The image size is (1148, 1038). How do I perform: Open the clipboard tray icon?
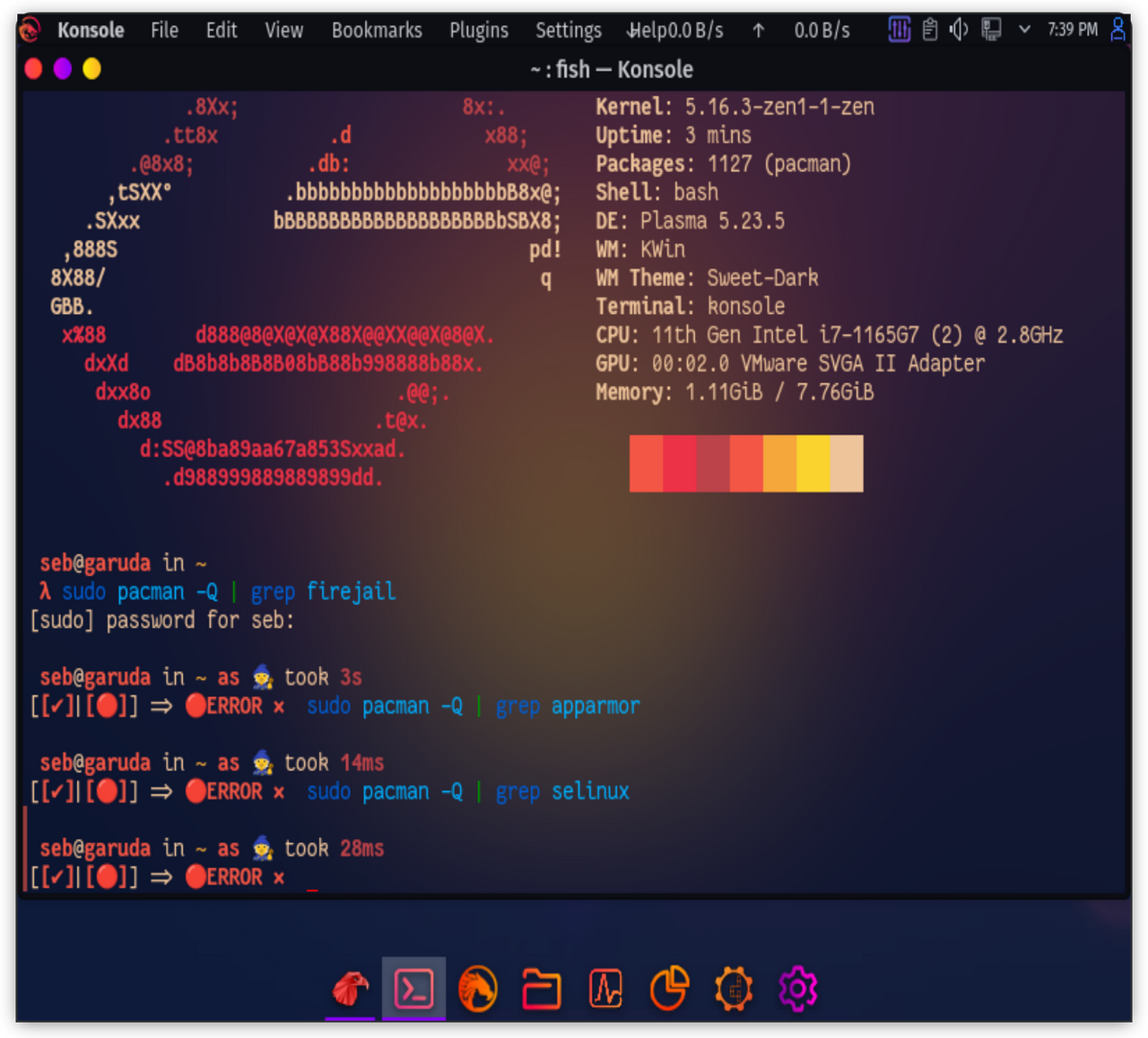pos(930,30)
